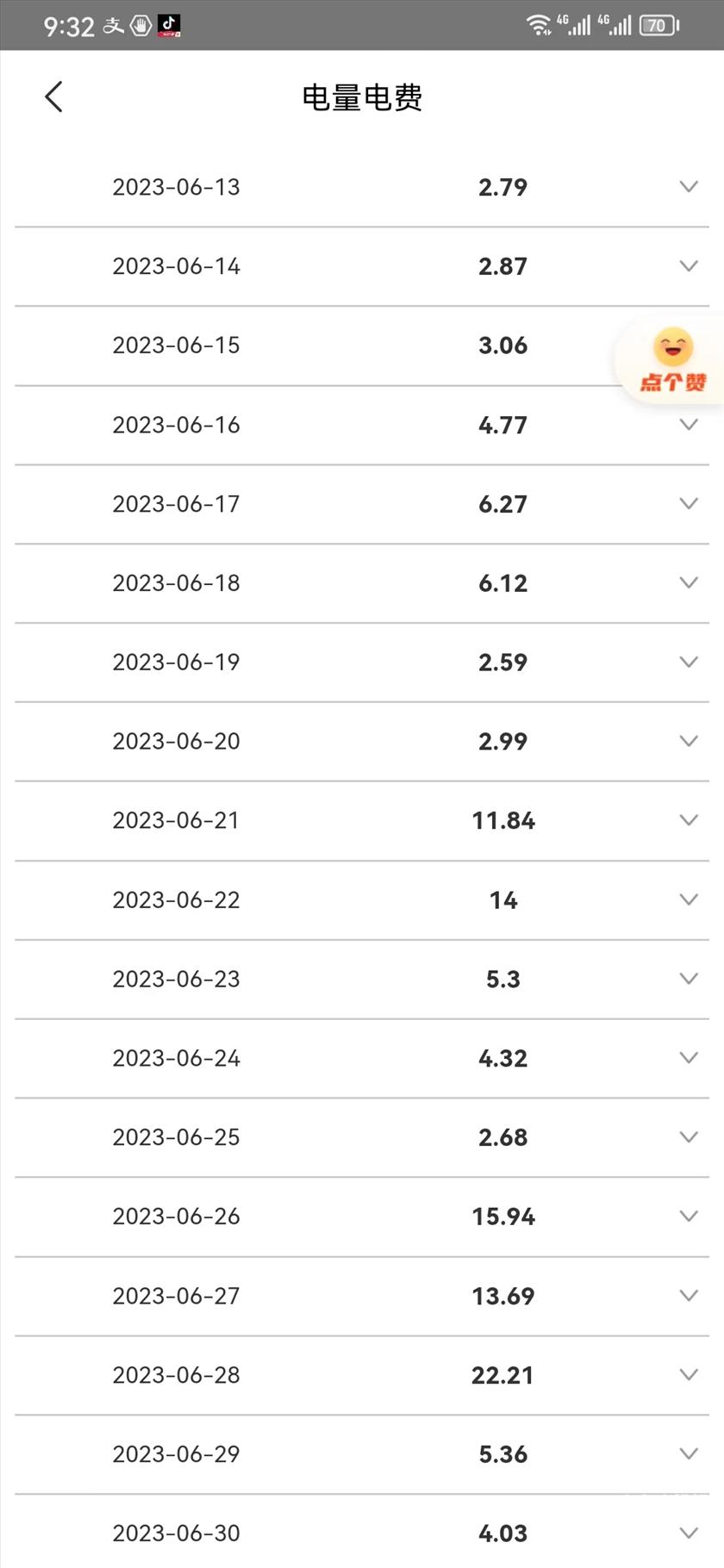Image resolution: width=724 pixels, height=1568 pixels.
Task: Tap the back arrow icon
Action: 53,97
